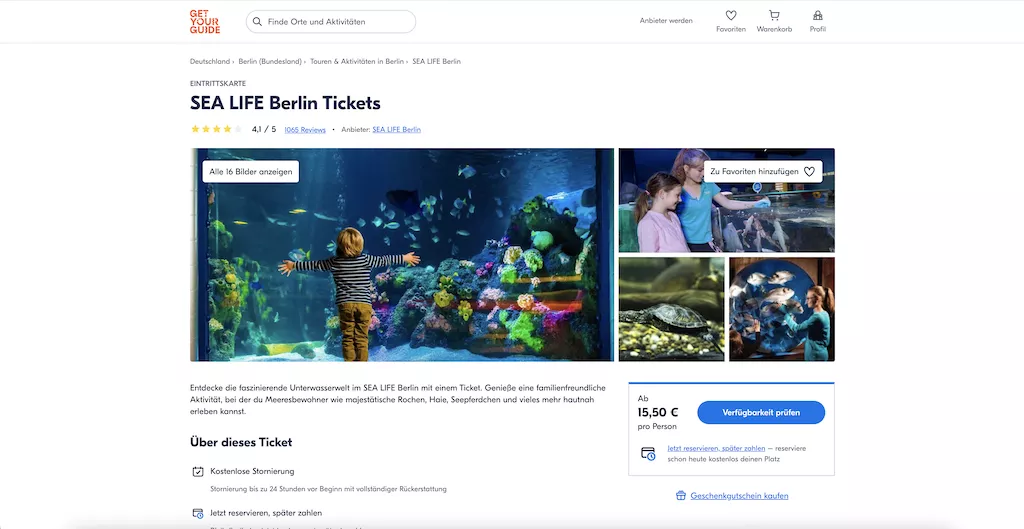Click the 'Kostenlose Stornierung' calendar check icon

[198, 472]
